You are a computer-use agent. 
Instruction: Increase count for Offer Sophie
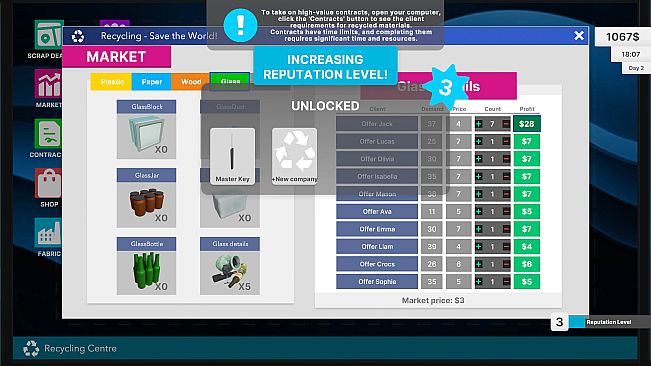point(479,281)
